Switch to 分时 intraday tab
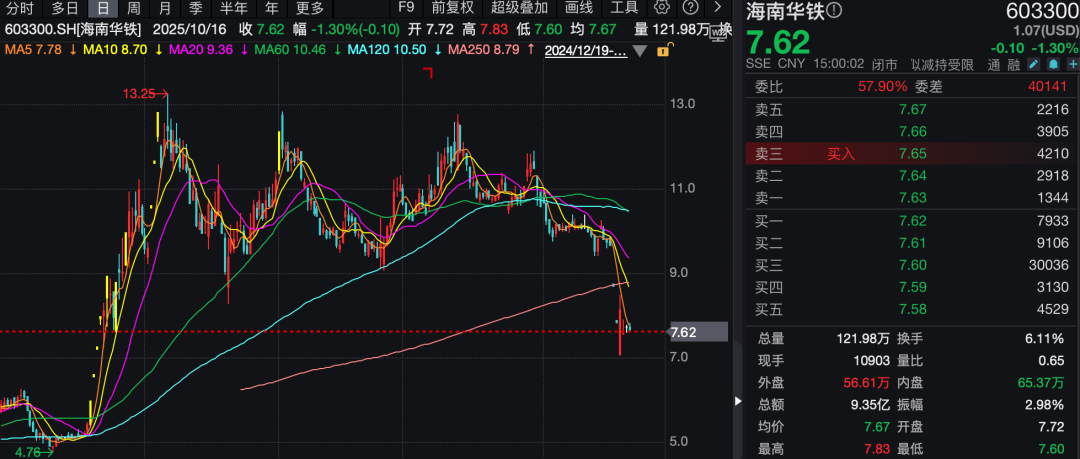The image size is (1080, 459). tap(19, 8)
